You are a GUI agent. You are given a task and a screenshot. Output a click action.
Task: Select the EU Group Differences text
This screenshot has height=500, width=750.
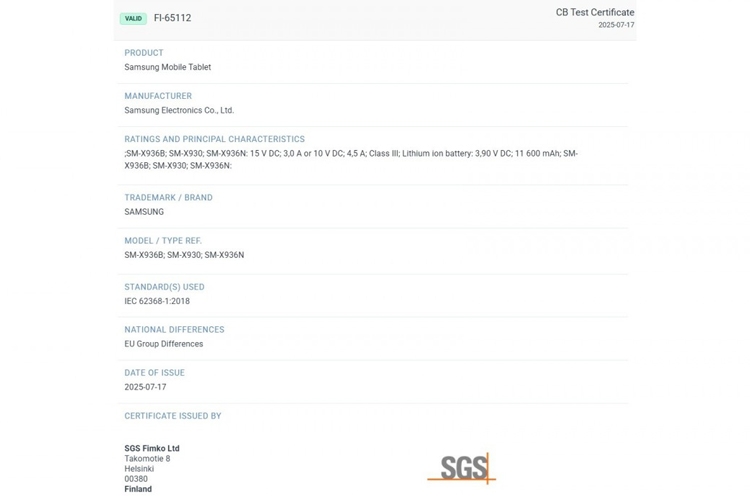click(x=164, y=344)
